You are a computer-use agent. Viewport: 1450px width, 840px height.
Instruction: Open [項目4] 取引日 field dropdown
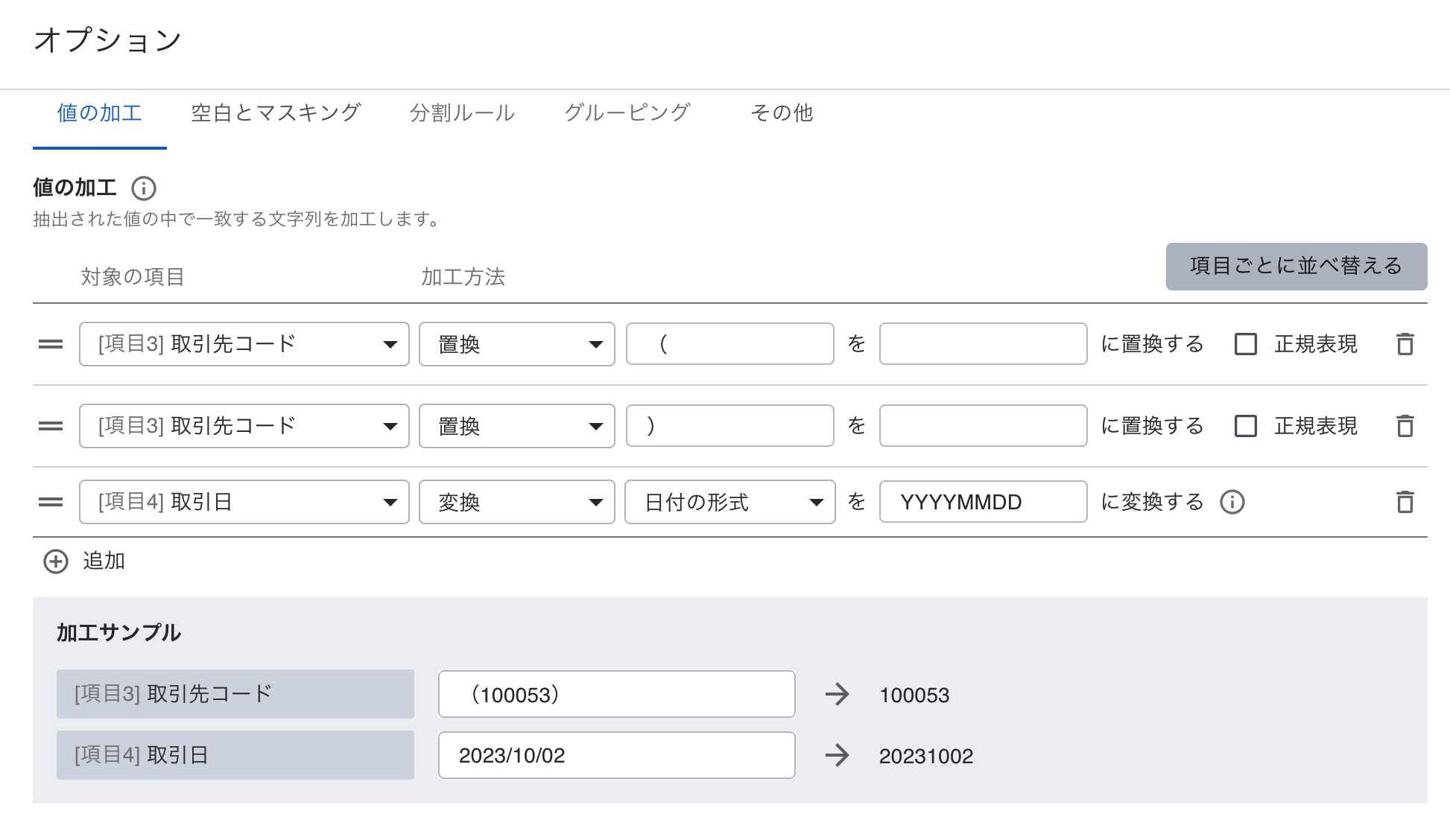coord(244,502)
